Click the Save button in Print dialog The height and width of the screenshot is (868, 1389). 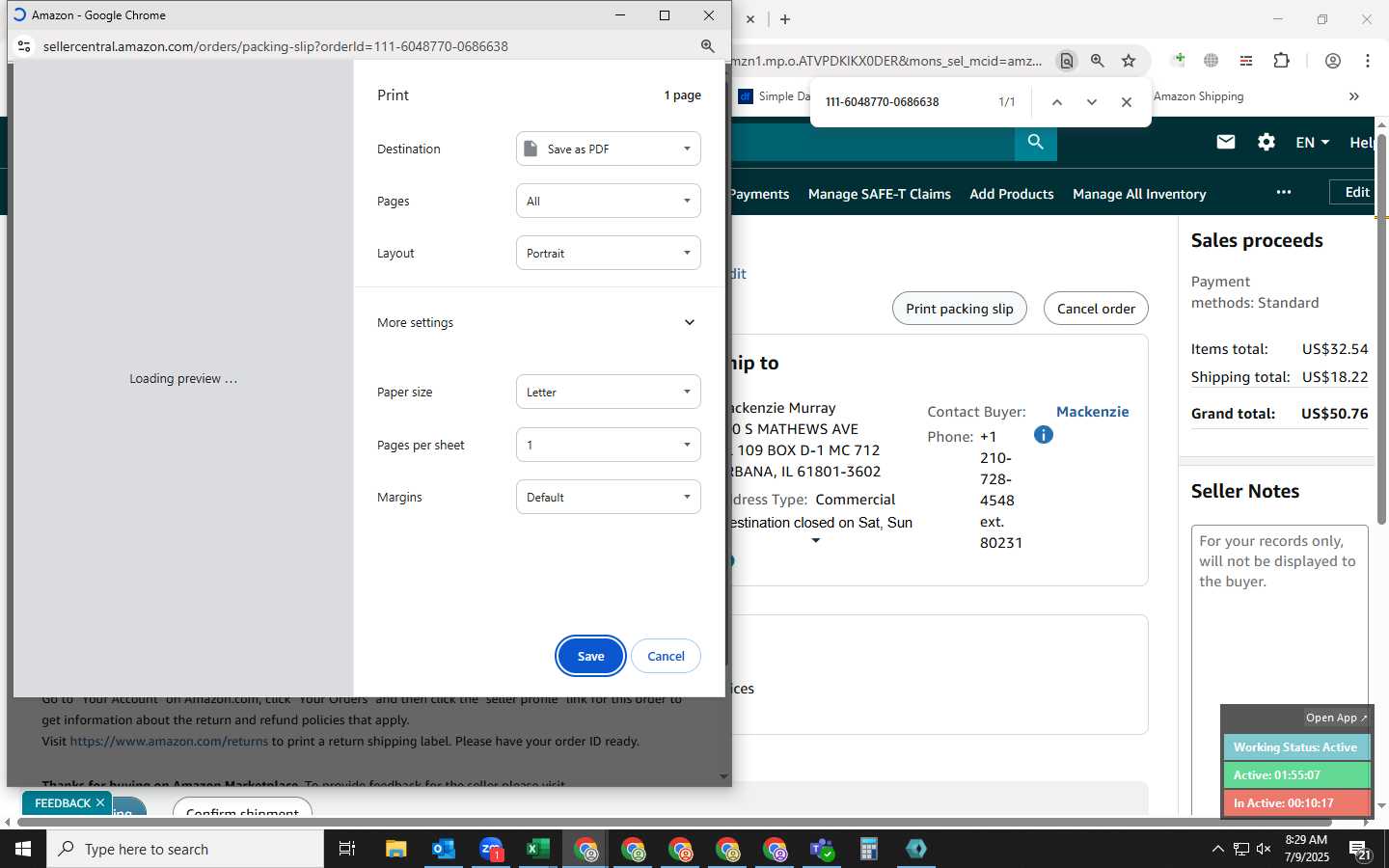590,656
